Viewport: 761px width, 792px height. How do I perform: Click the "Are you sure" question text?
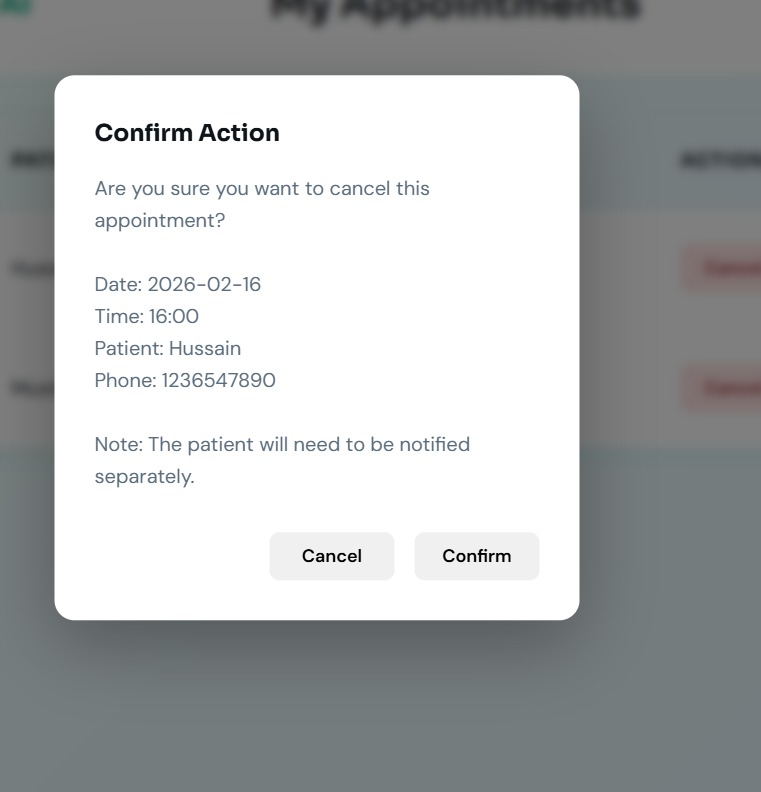262,204
